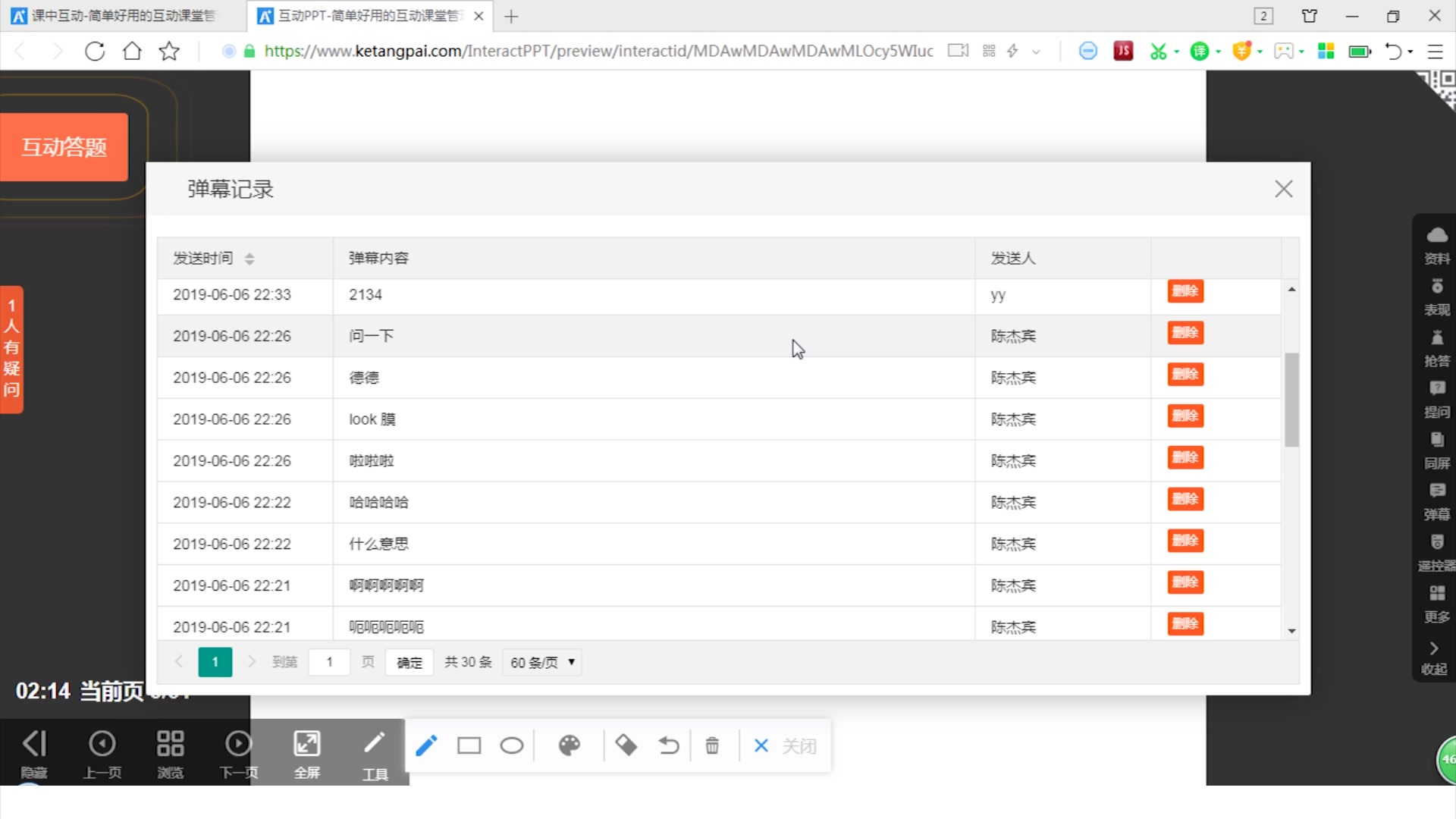Open the 资料 materials panel
Image resolution: width=1456 pixels, height=819 pixels.
point(1437,246)
